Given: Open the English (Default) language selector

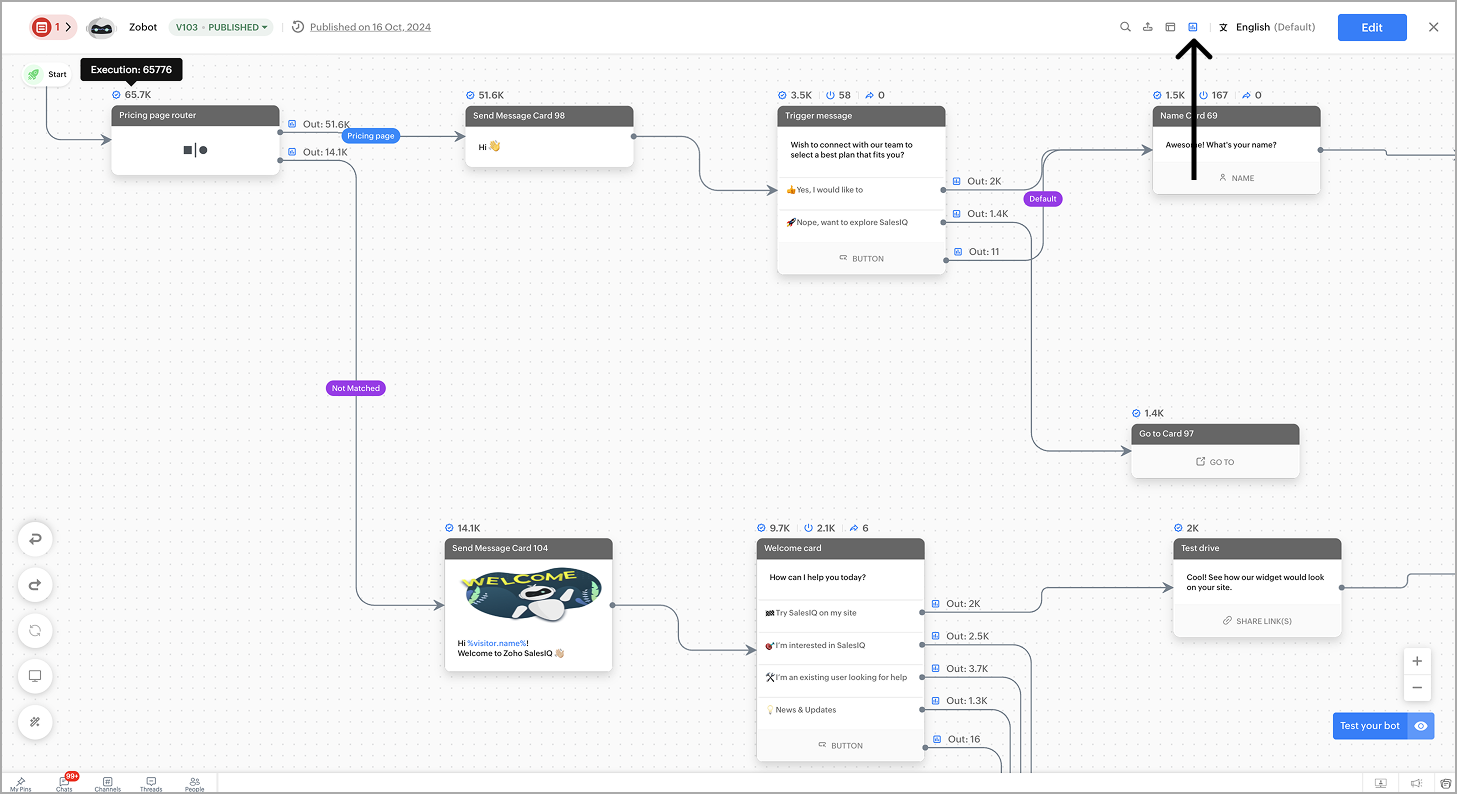Looking at the screenshot, I should [x=1267, y=27].
